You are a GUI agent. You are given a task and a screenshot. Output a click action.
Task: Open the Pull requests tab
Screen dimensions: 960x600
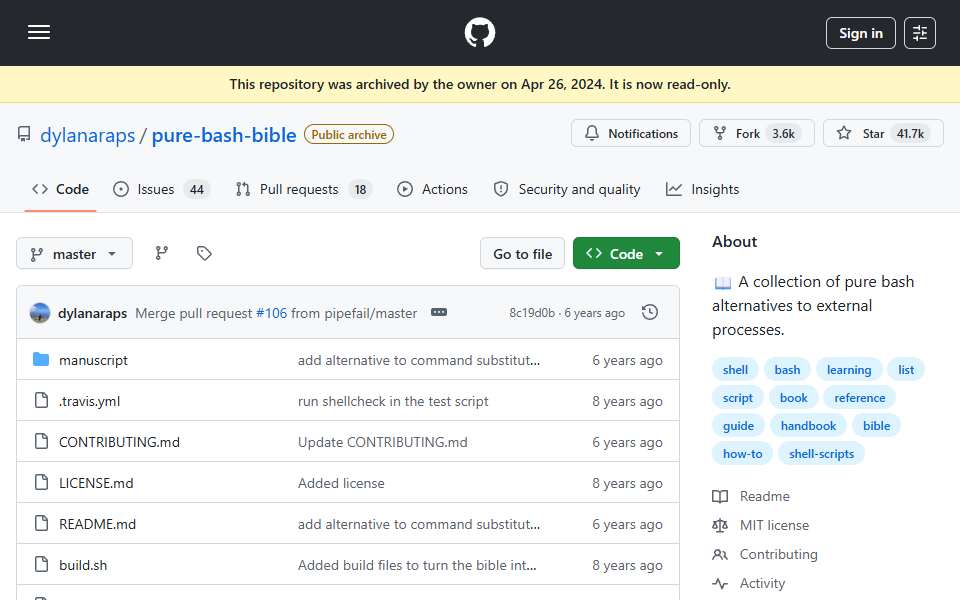(304, 189)
